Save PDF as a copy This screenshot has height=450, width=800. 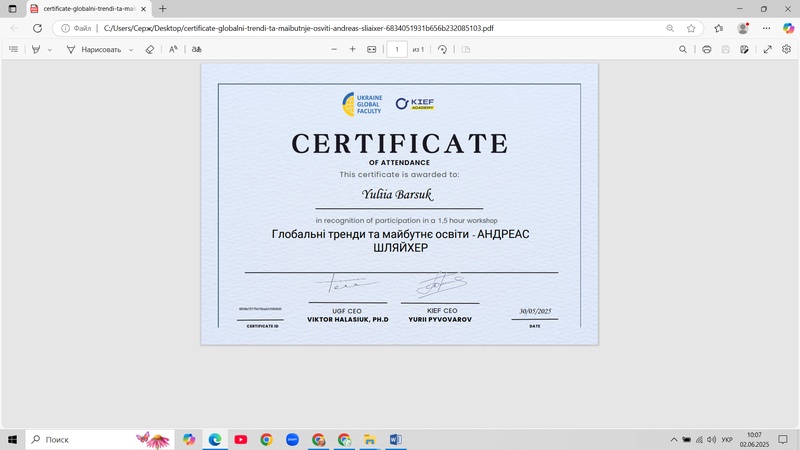click(744, 49)
